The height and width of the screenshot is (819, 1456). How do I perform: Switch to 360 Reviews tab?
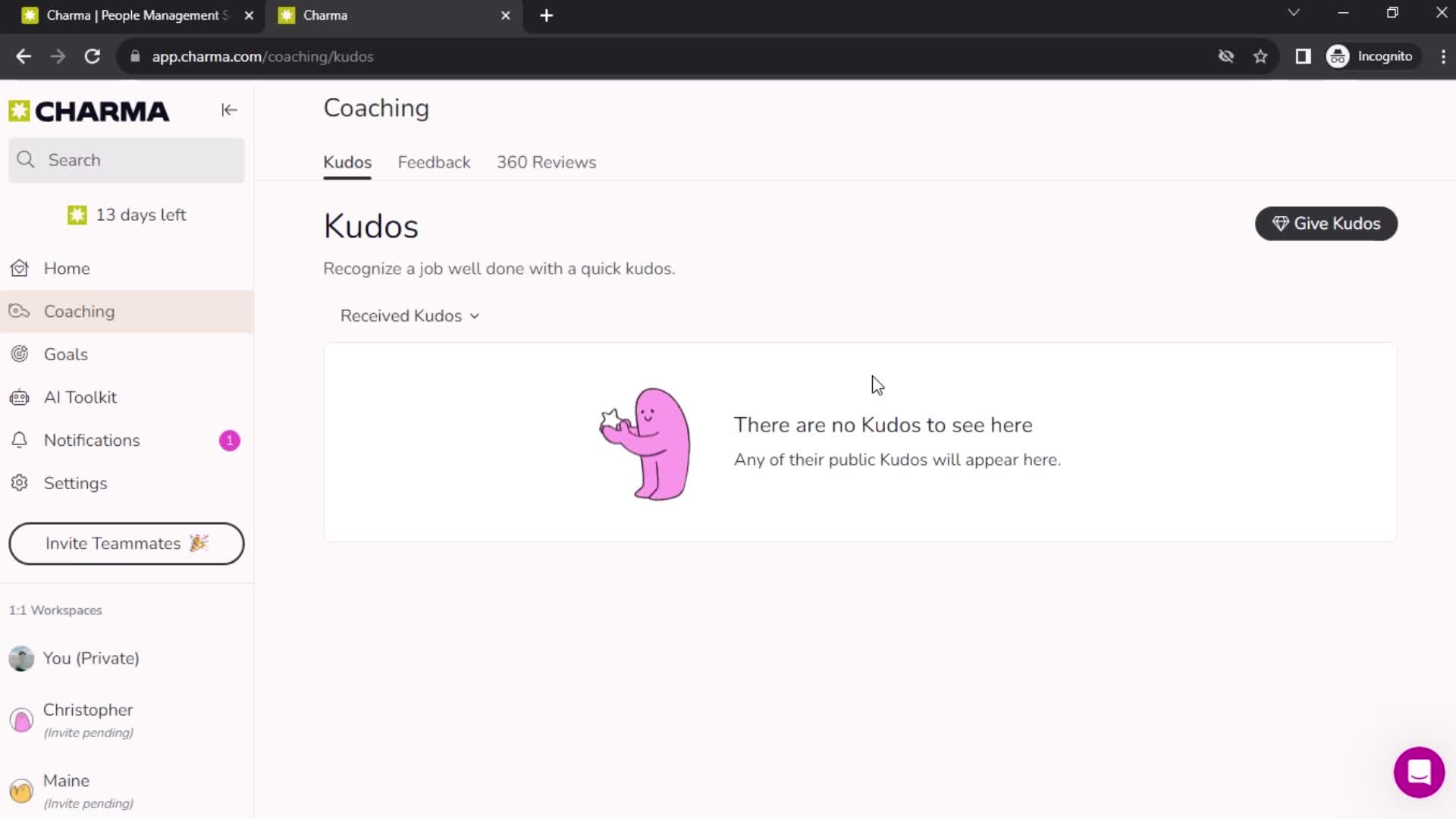(x=547, y=161)
